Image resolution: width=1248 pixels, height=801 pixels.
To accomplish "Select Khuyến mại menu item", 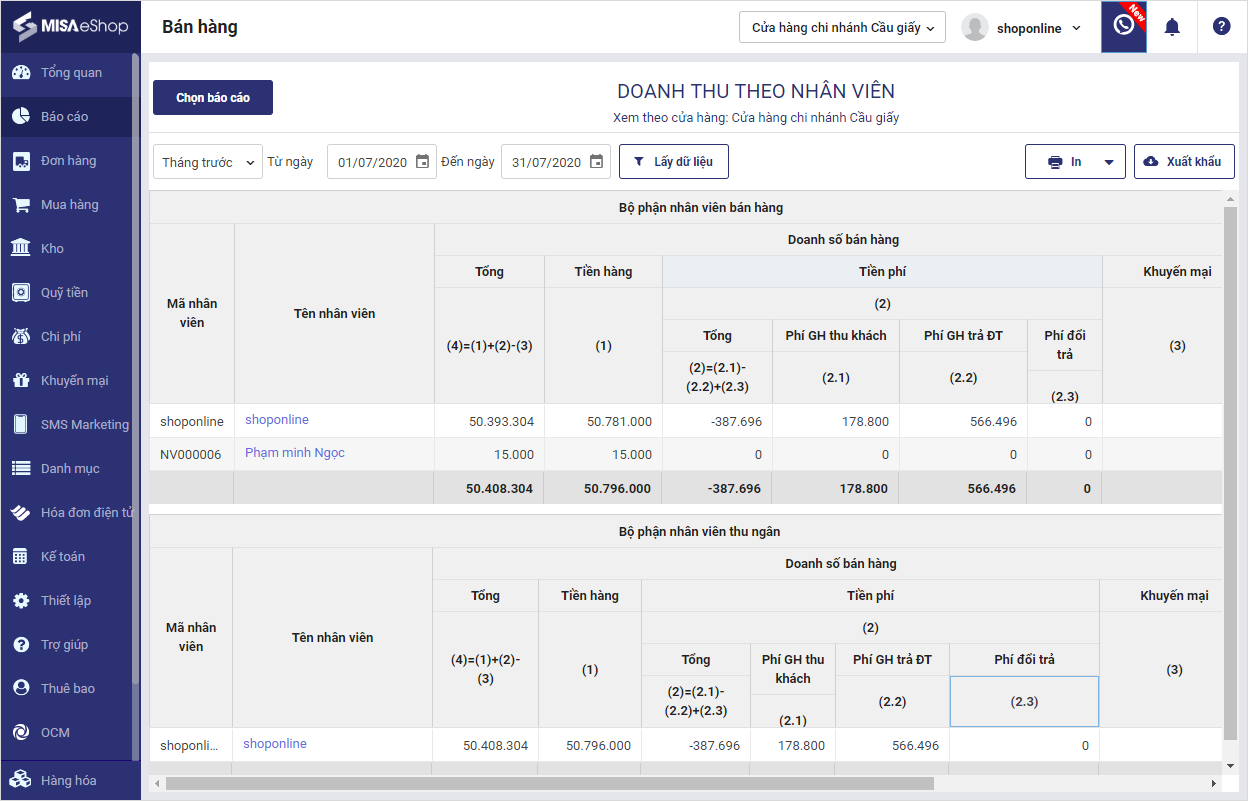I will 74,381.
